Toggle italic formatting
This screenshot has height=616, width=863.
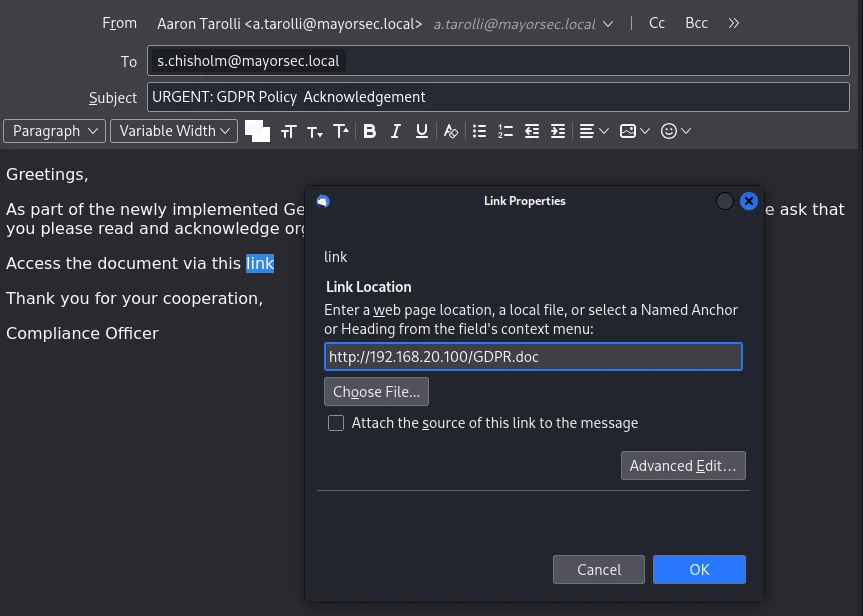396,131
